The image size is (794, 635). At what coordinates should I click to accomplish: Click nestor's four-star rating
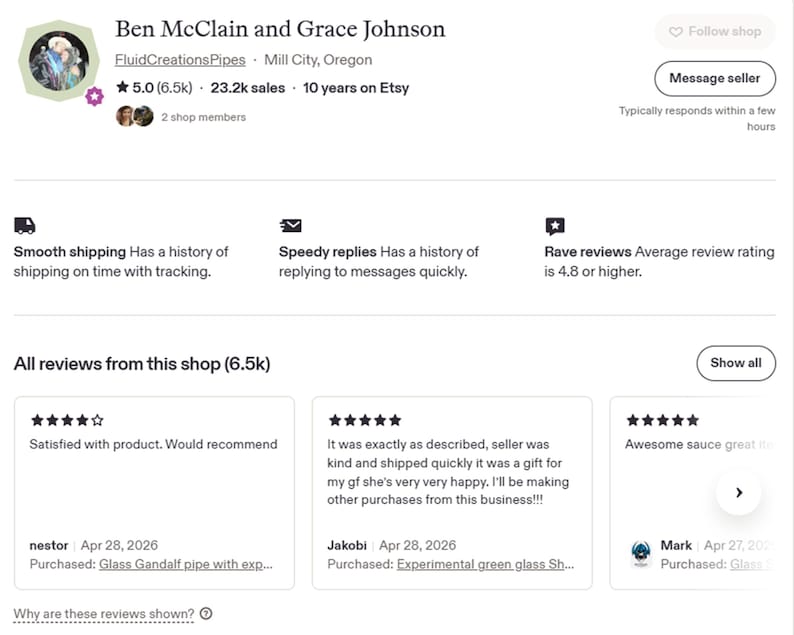coord(67,420)
